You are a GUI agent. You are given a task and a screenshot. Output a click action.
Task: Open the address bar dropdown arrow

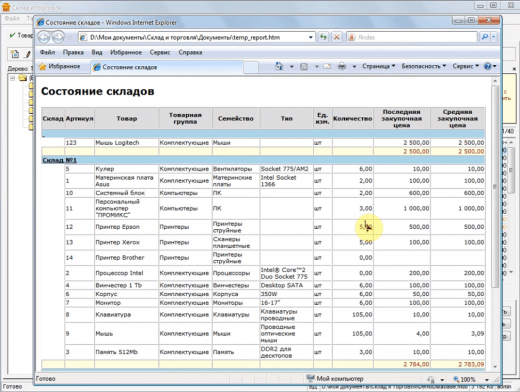click(310, 37)
